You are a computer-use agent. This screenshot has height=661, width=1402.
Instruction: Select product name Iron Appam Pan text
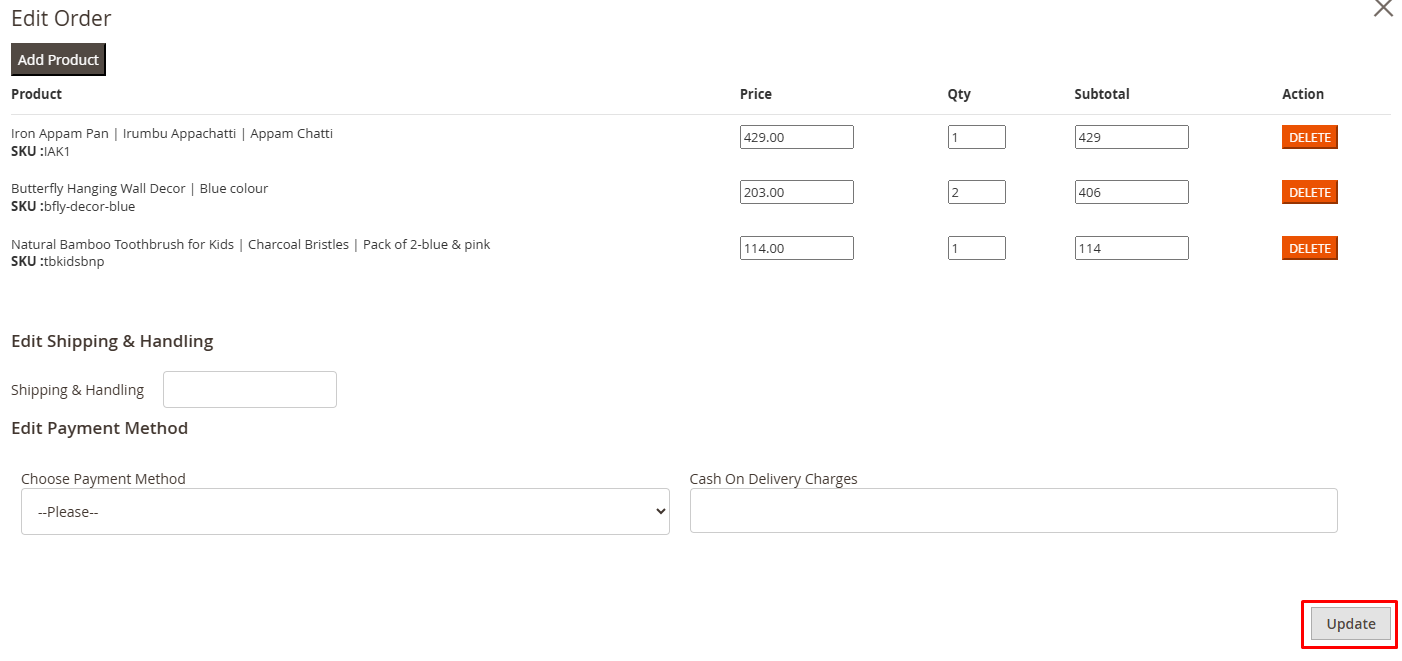point(172,133)
